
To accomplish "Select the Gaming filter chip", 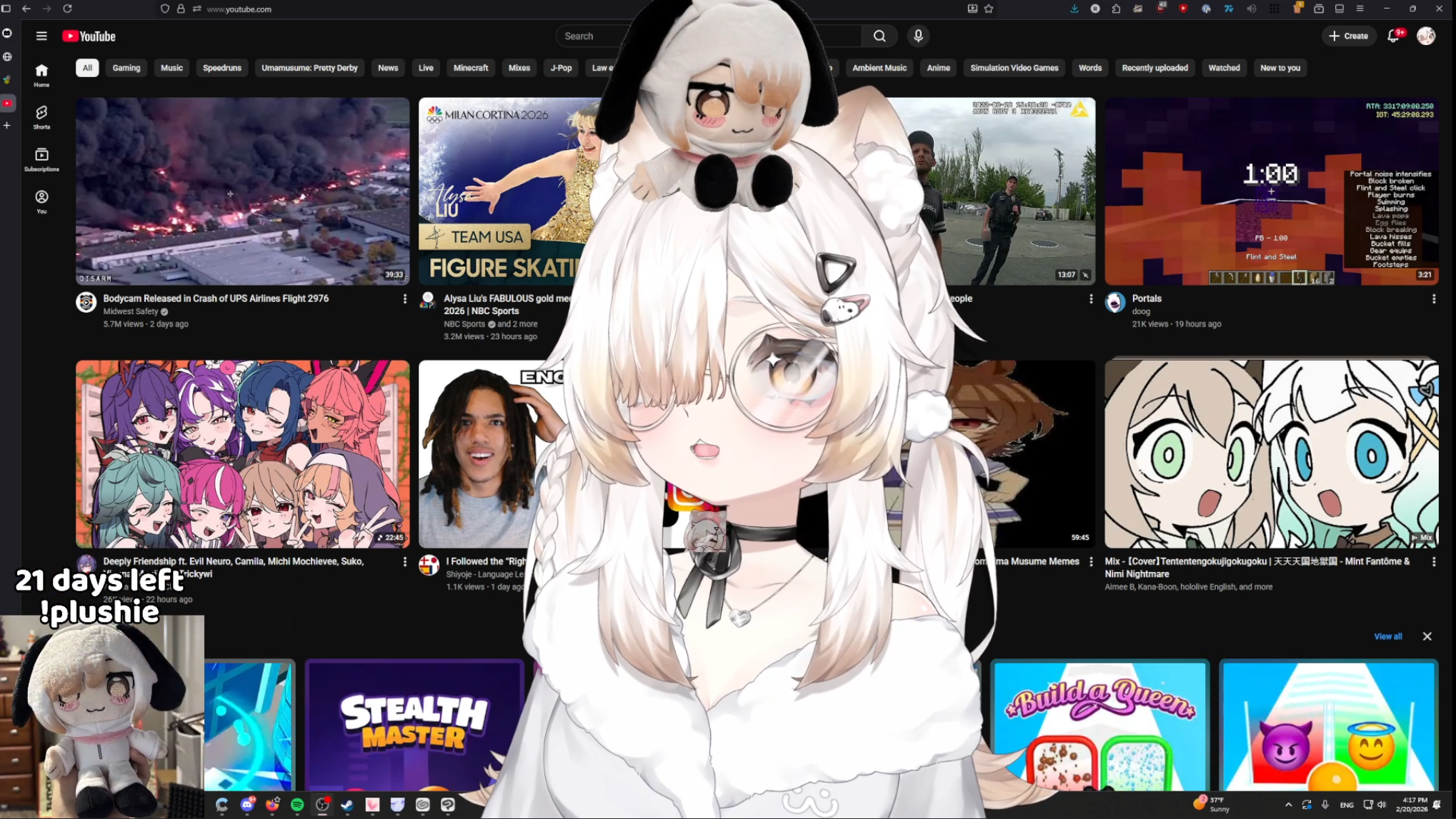I will [126, 68].
